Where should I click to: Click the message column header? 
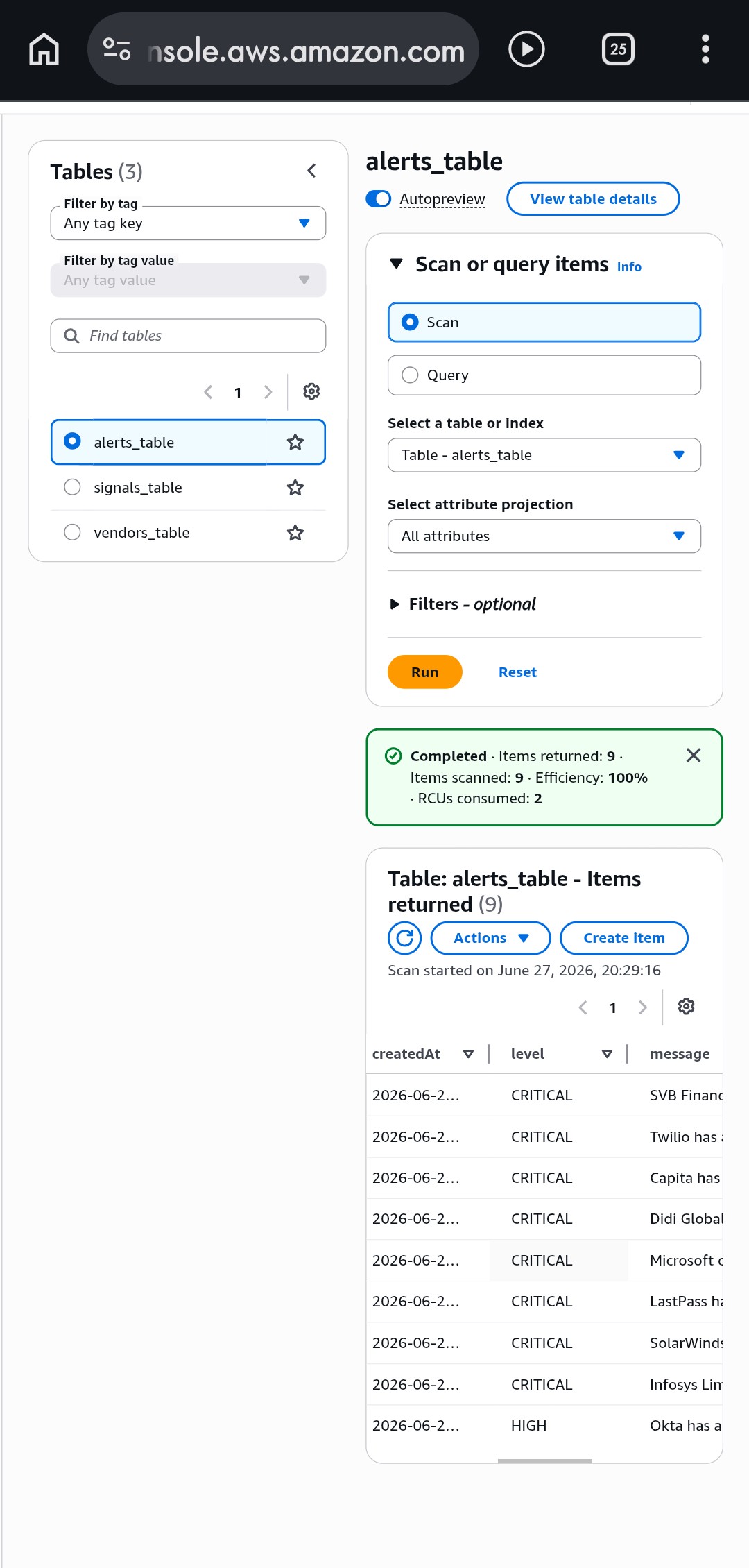pyautogui.click(x=680, y=1054)
